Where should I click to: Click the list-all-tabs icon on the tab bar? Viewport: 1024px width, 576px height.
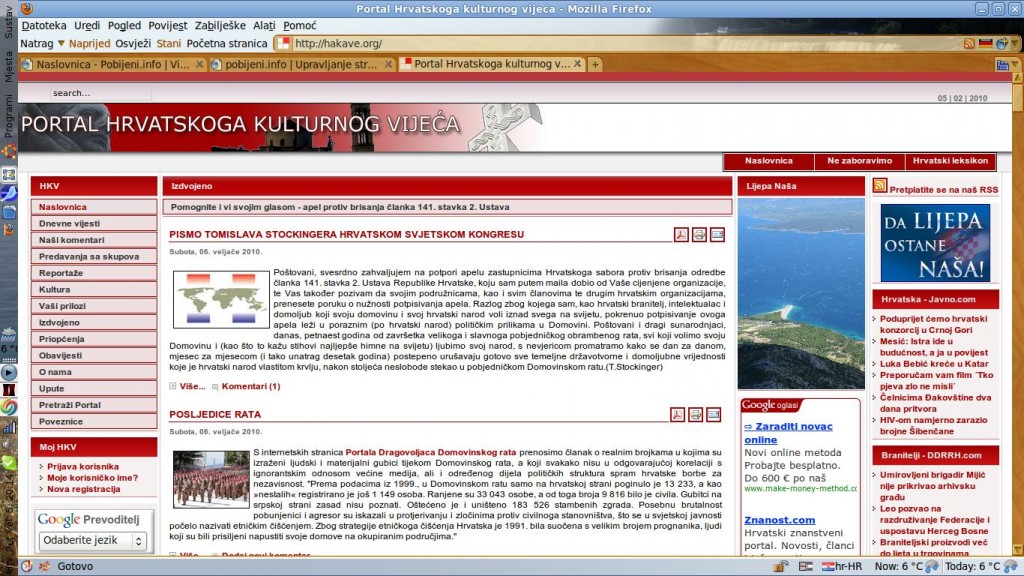[1002, 65]
